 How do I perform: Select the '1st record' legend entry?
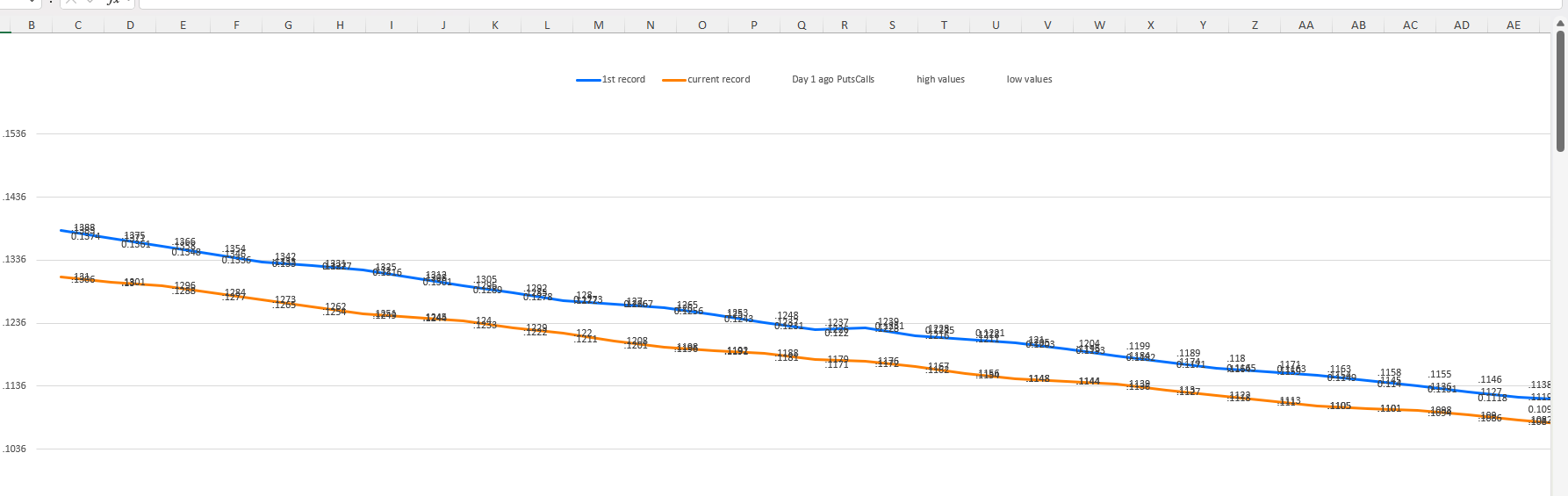pyautogui.click(x=611, y=80)
